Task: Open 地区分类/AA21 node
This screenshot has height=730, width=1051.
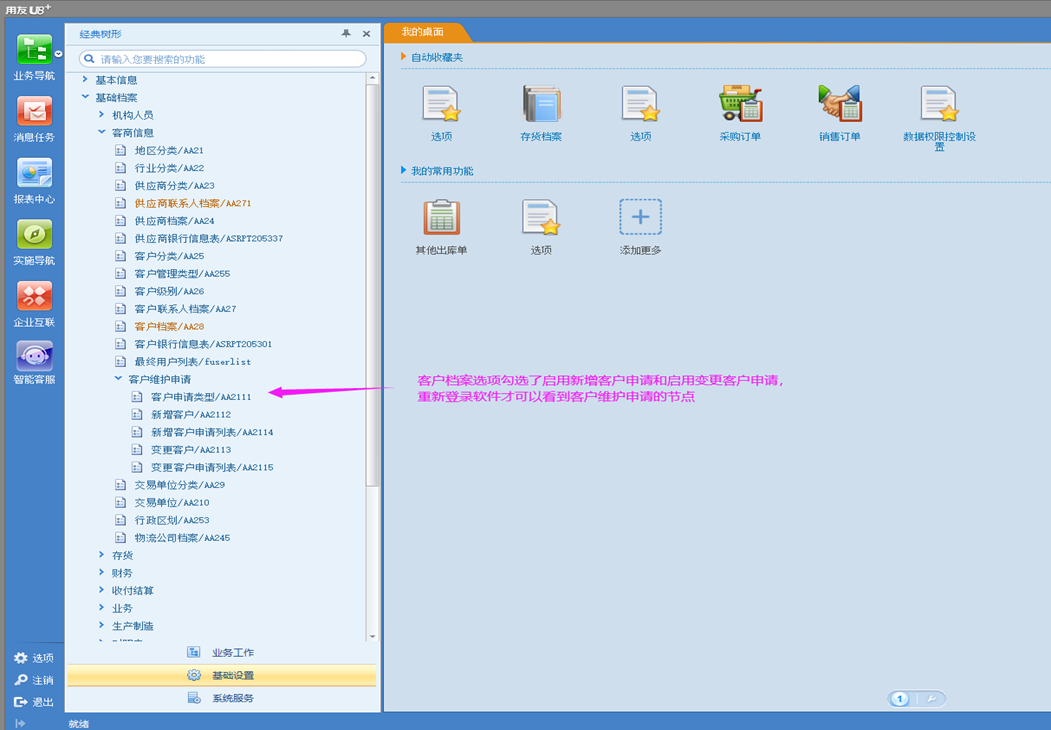Action: 168,150
